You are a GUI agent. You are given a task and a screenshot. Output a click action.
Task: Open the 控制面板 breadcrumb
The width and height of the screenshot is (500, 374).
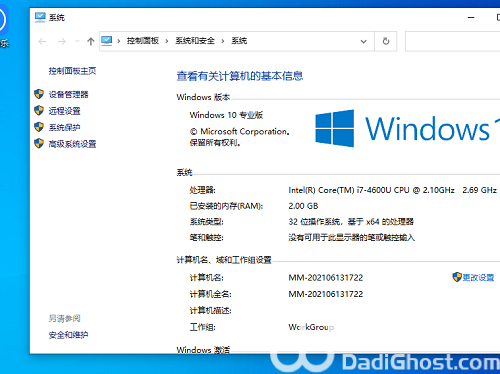coord(143,41)
